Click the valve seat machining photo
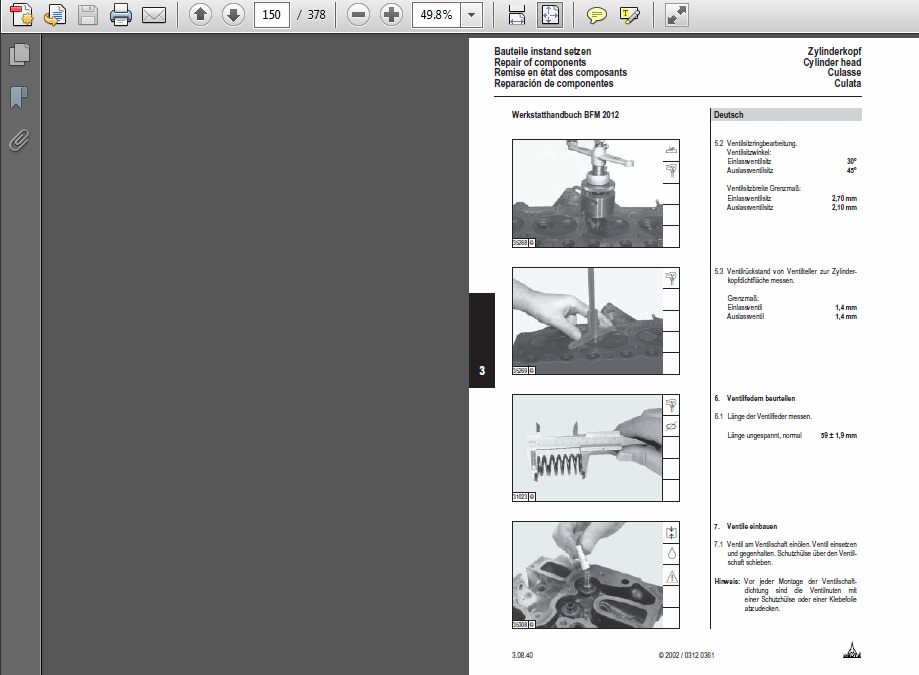The image size is (919, 675). coord(587,193)
